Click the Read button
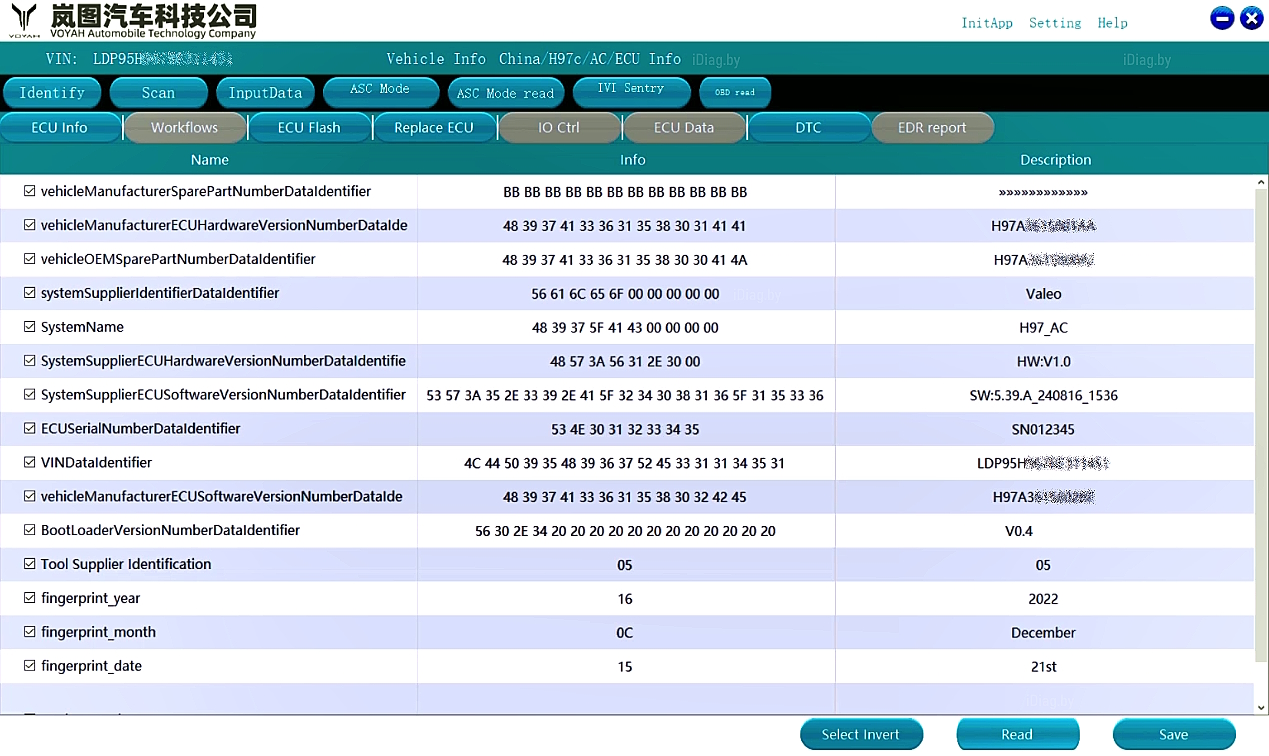Viewport: 1269px width, 756px height. coord(1017,734)
